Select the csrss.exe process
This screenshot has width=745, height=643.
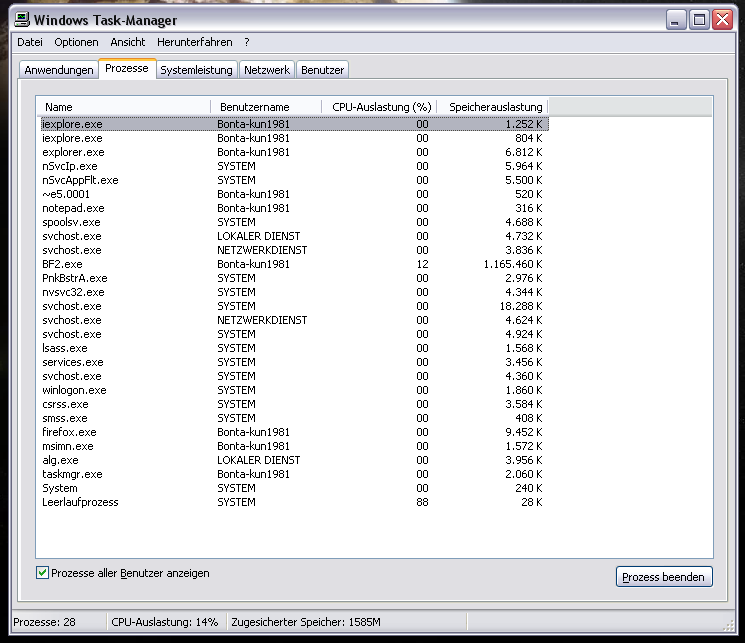pyautogui.click(x=295, y=404)
